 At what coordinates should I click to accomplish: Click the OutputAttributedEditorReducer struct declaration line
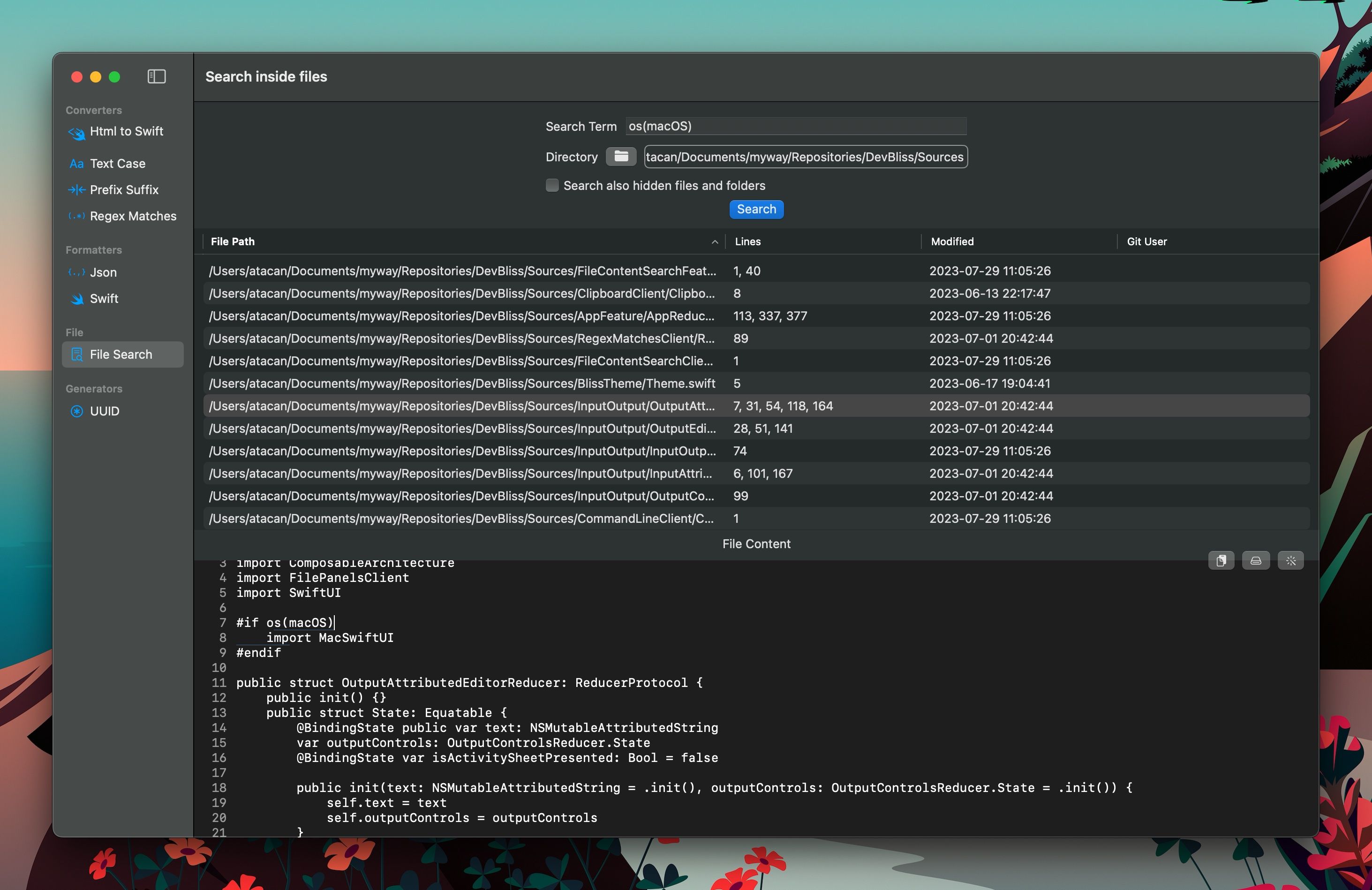(469, 682)
